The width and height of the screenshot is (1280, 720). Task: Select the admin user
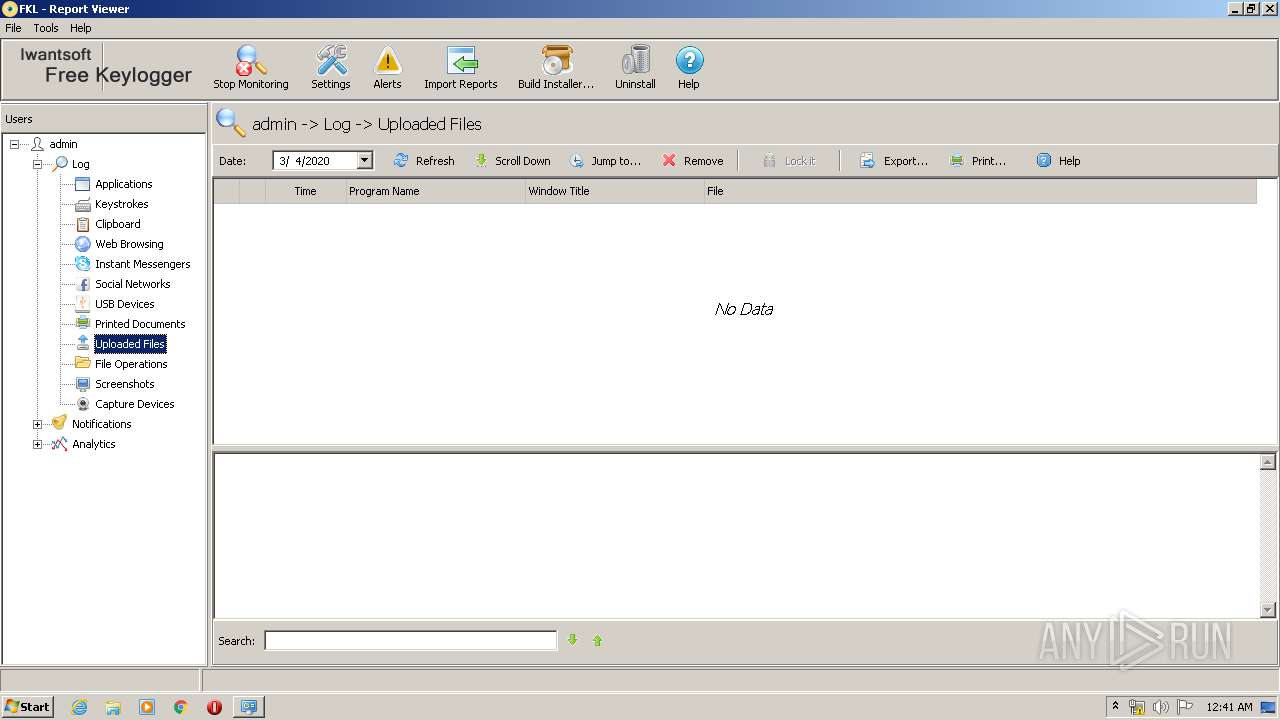[x=63, y=144]
